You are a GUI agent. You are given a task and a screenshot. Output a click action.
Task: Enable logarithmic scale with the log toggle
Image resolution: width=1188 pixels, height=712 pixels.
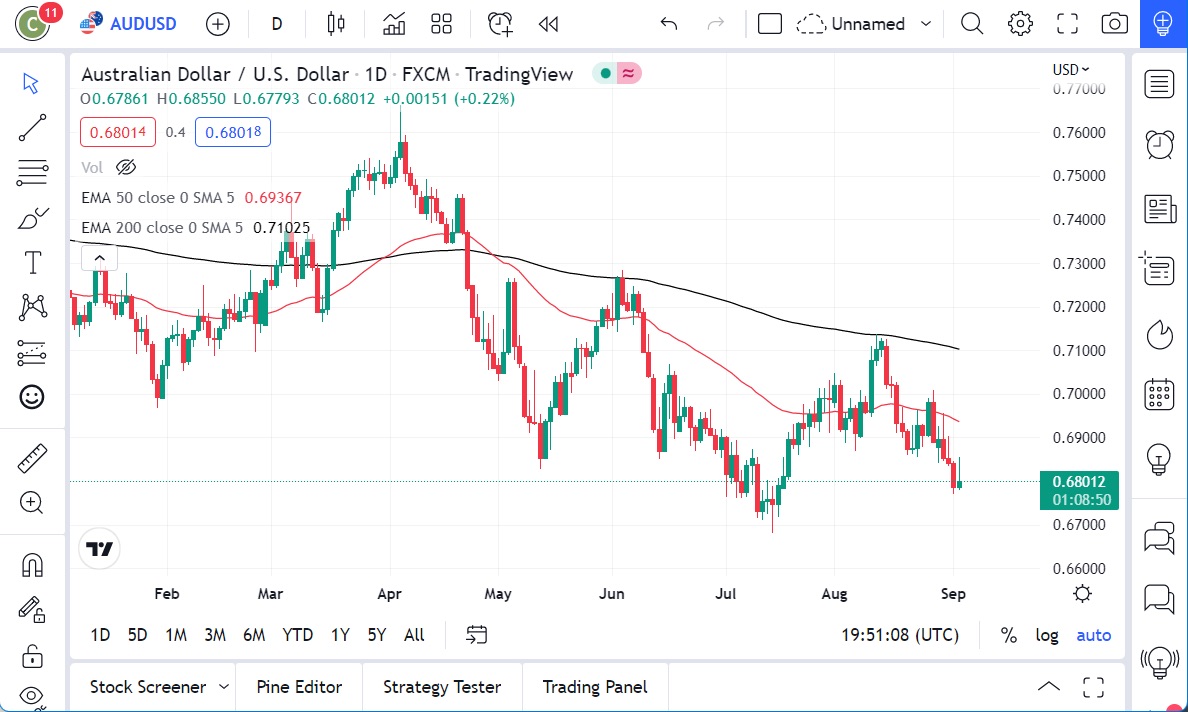click(x=1046, y=635)
